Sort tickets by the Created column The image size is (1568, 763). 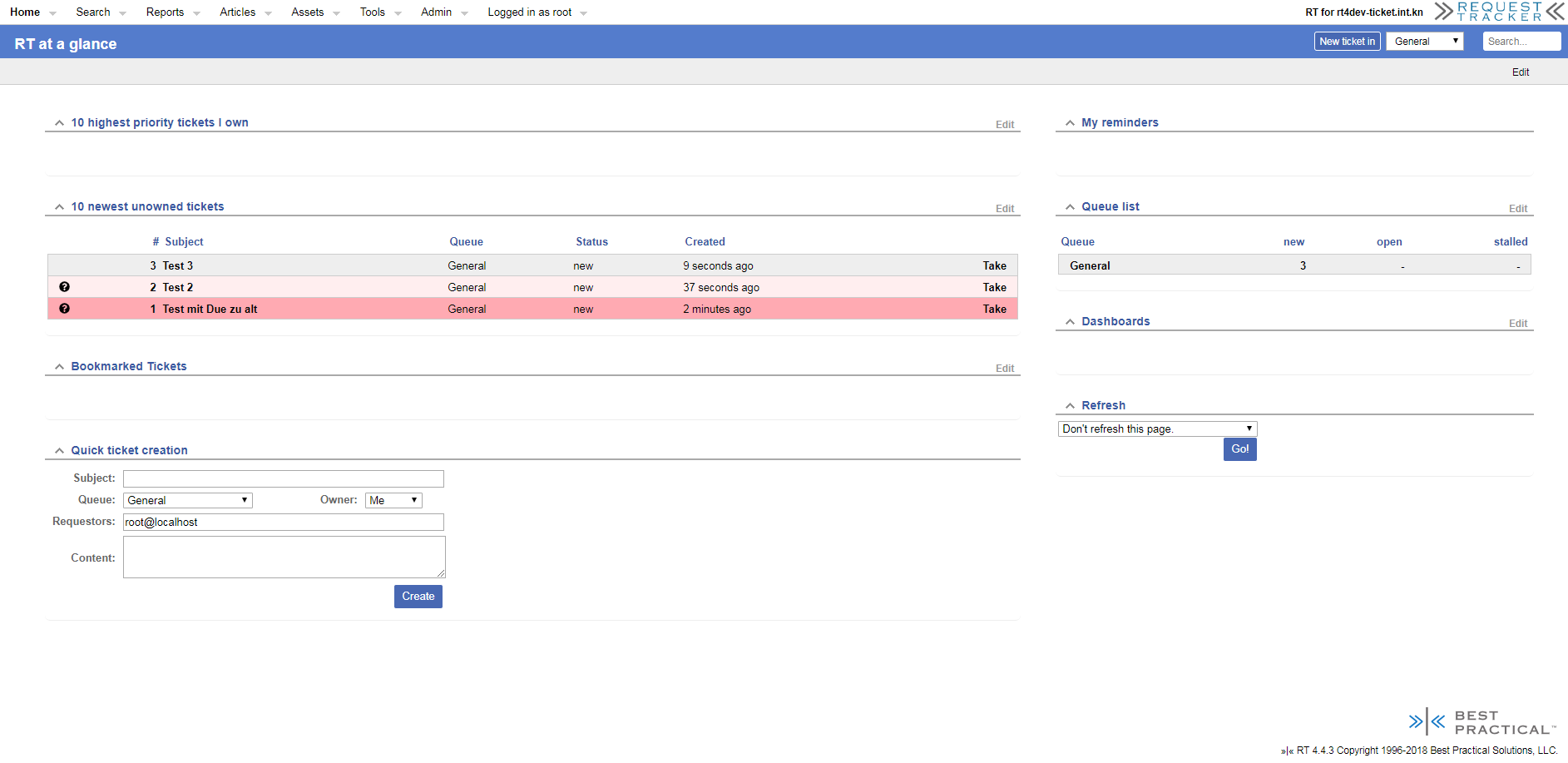[x=705, y=242]
